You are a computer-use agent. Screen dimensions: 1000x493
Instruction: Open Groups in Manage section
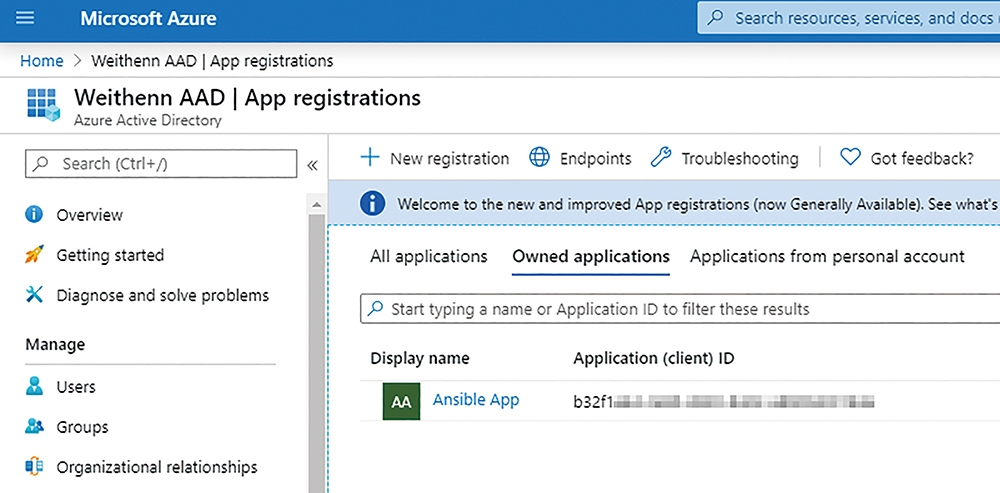click(82, 427)
